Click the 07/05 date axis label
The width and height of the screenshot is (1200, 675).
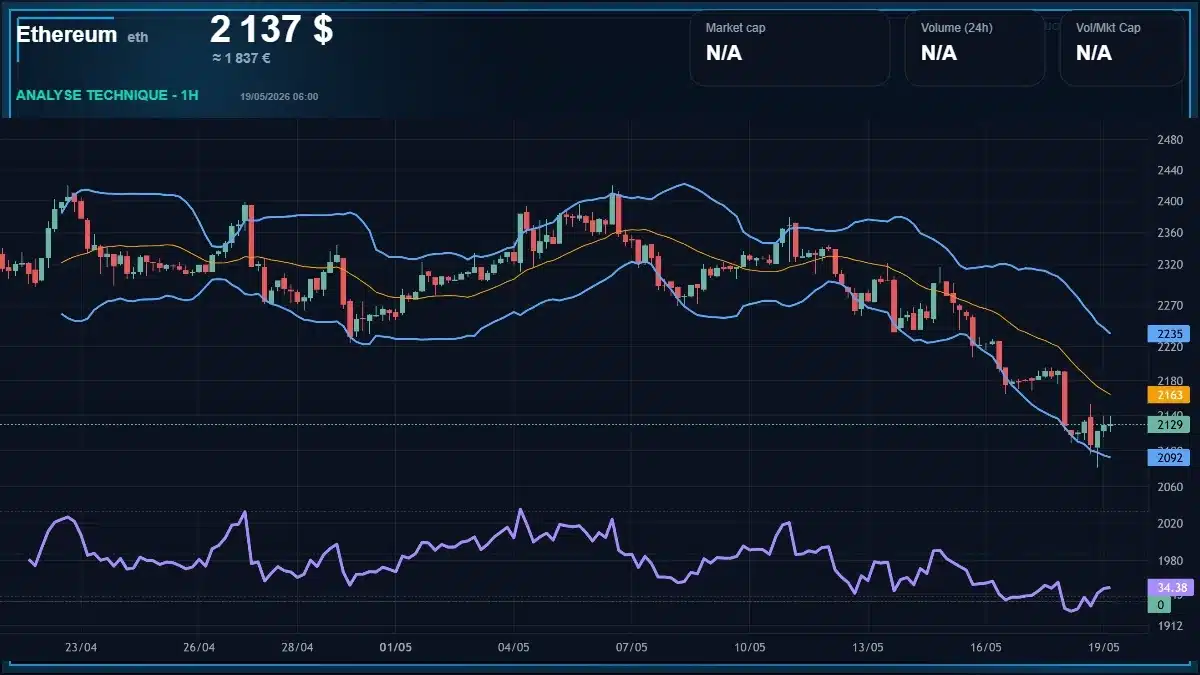click(631, 647)
